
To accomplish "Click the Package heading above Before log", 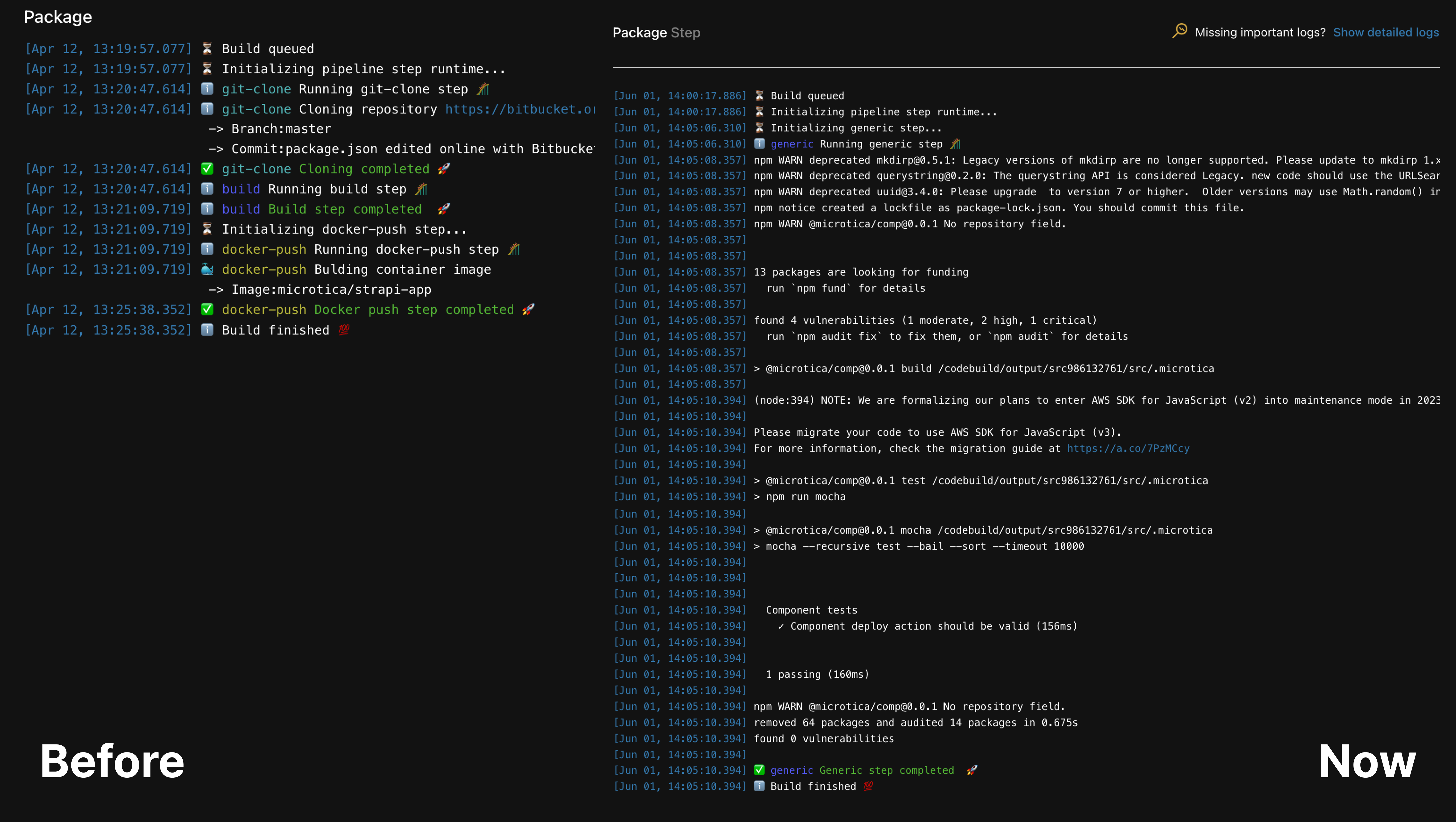I will click(x=58, y=17).
